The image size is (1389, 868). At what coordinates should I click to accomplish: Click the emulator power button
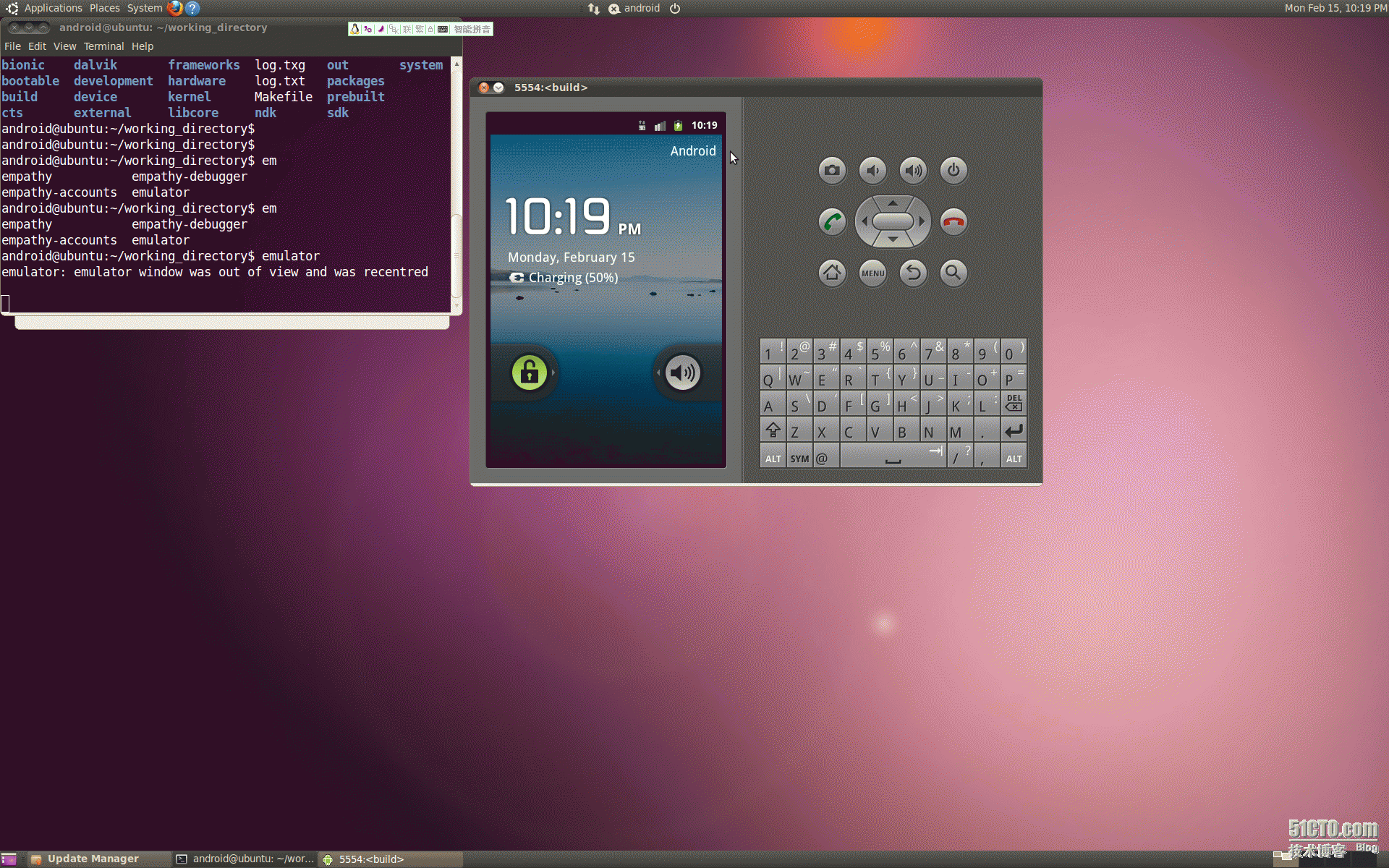click(x=953, y=171)
